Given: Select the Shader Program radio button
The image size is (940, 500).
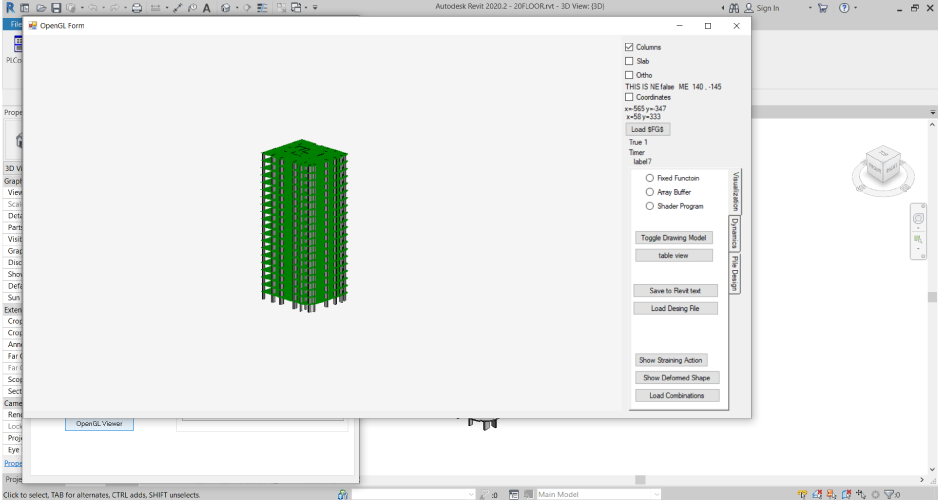Looking at the screenshot, I should 649,206.
